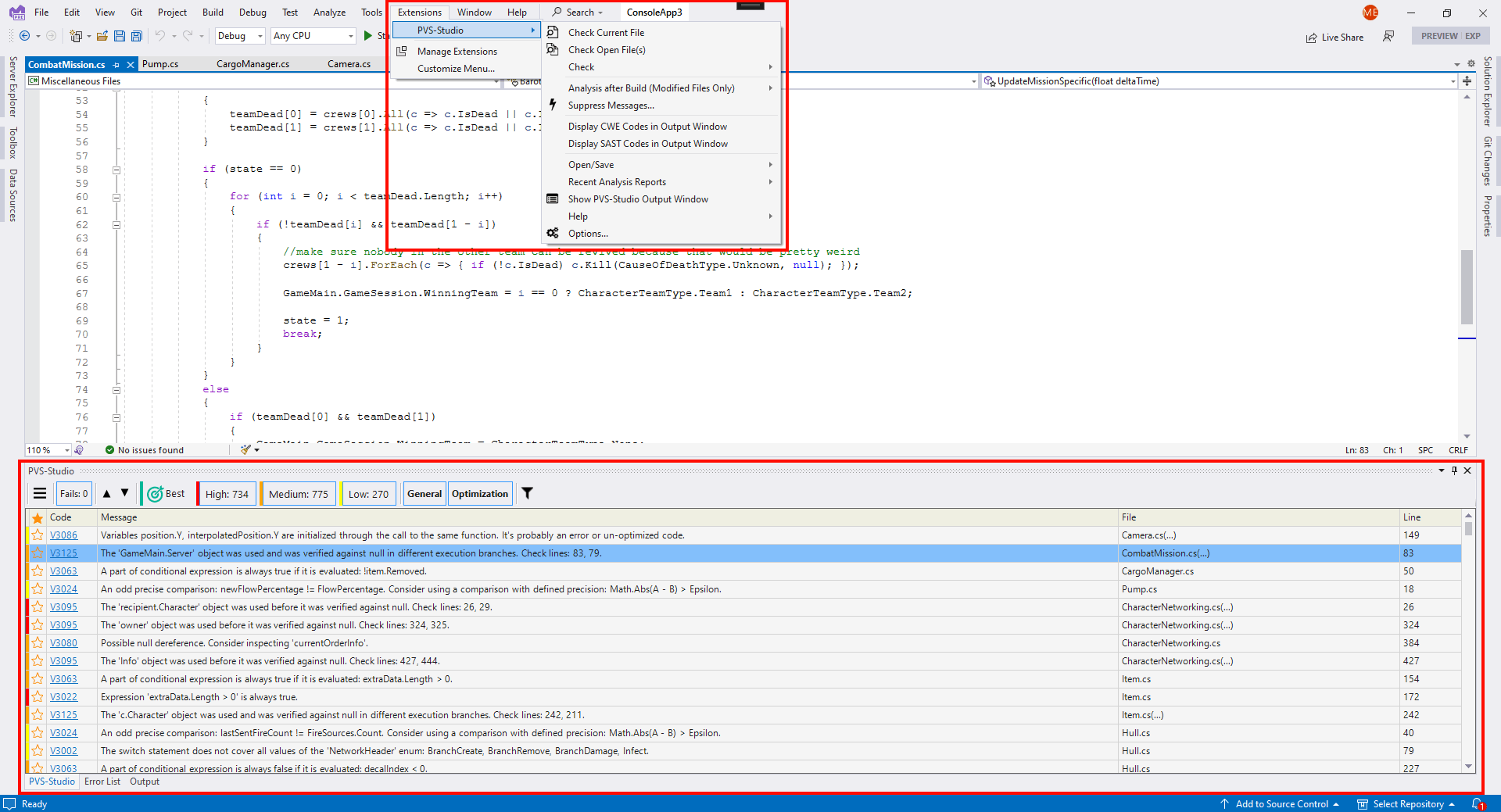Open the Any CPU platform dropdown
1501x812 pixels.
point(313,36)
